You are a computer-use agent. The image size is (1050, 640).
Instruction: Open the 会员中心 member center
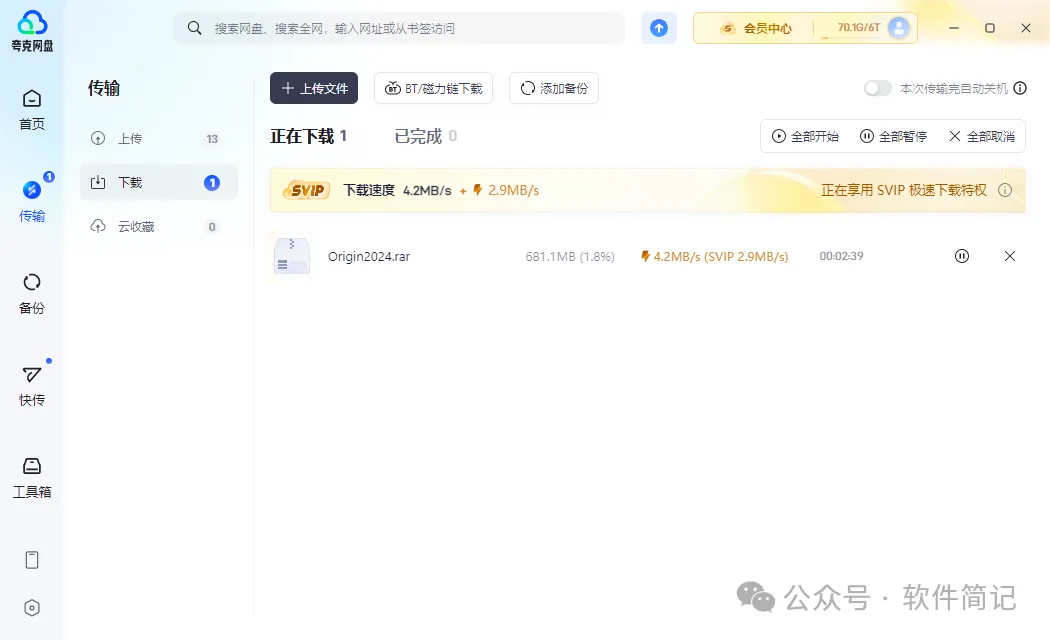point(755,28)
